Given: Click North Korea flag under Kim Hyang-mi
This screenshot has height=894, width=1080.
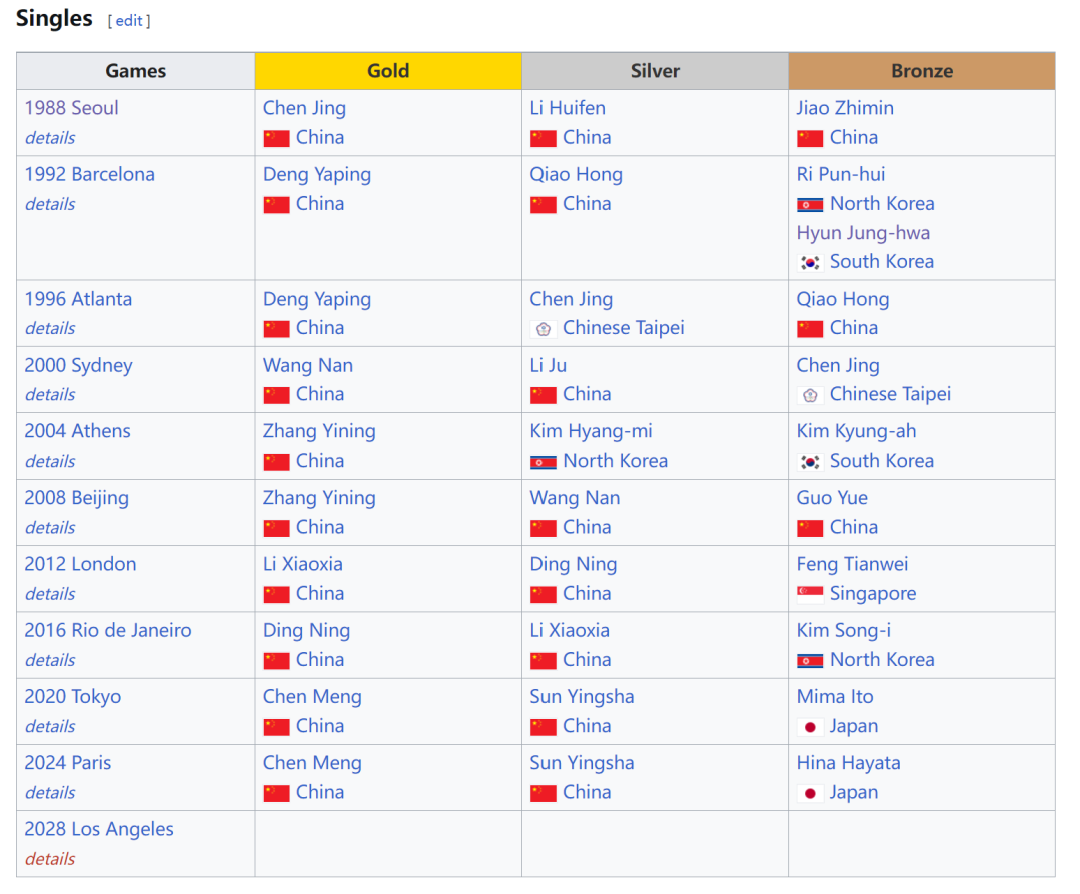Looking at the screenshot, I should click(x=543, y=462).
